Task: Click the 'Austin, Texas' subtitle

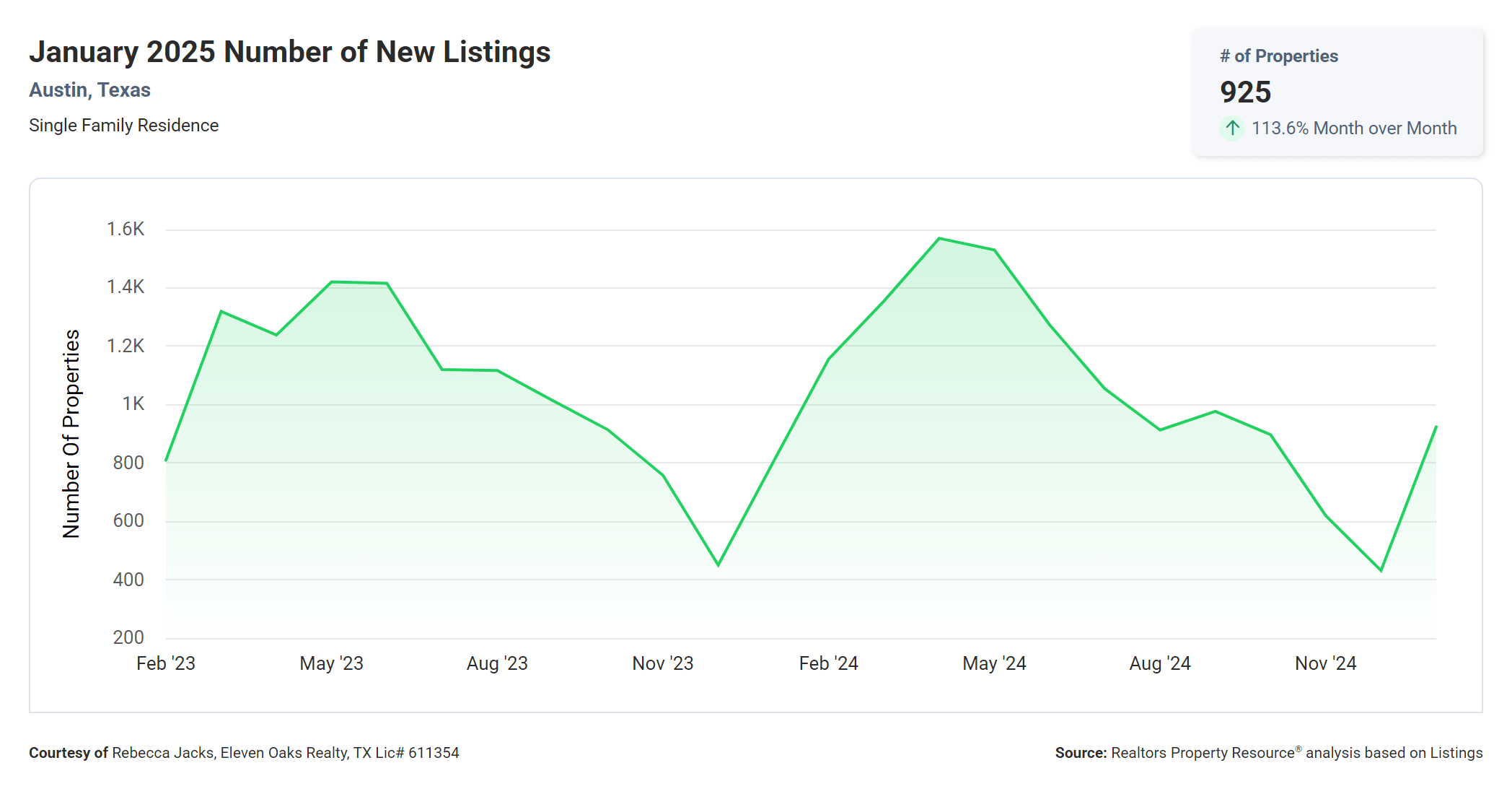Action: click(89, 90)
